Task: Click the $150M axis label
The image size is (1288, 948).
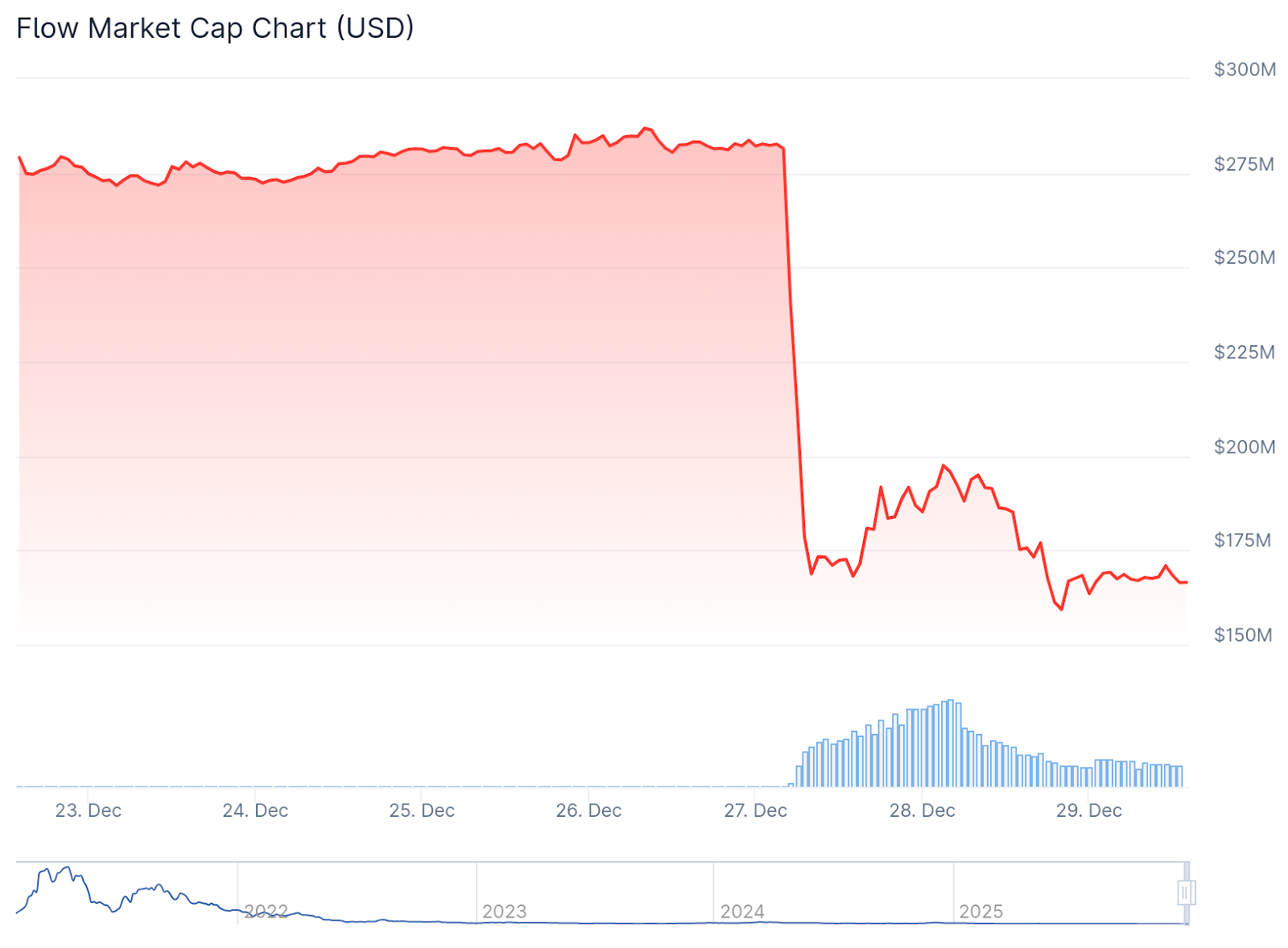Action: tap(1243, 636)
